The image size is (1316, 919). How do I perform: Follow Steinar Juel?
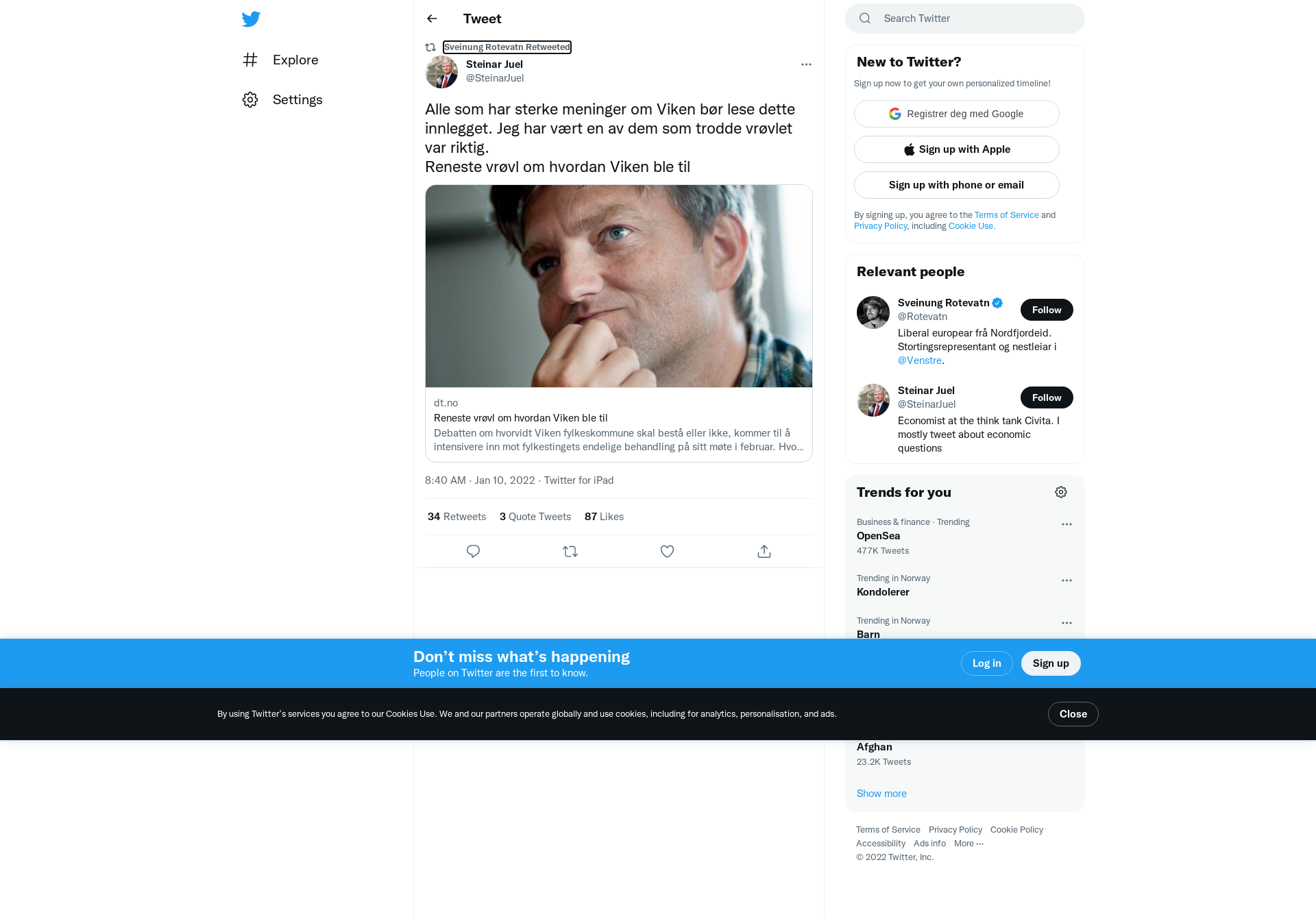pyautogui.click(x=1047, y=397)
